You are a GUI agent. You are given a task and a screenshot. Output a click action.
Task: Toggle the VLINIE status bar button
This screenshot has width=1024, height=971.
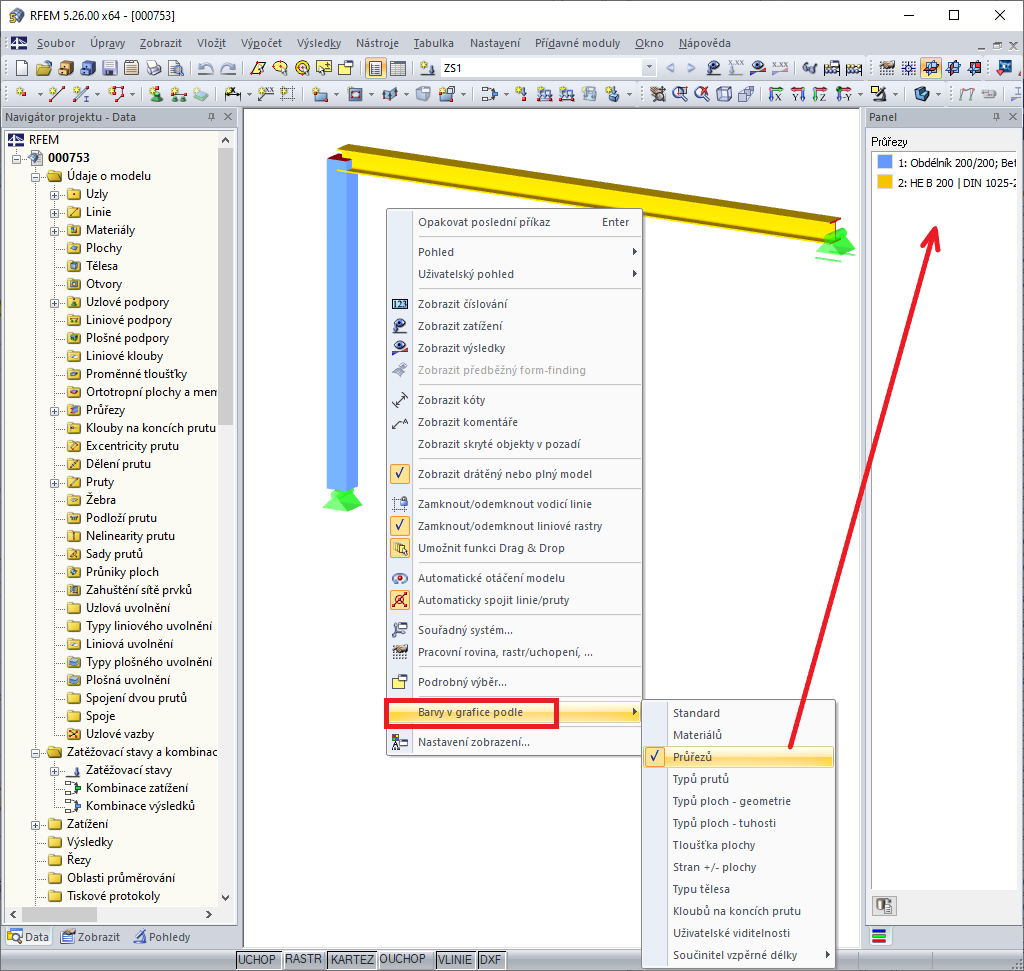coord(455,959)
